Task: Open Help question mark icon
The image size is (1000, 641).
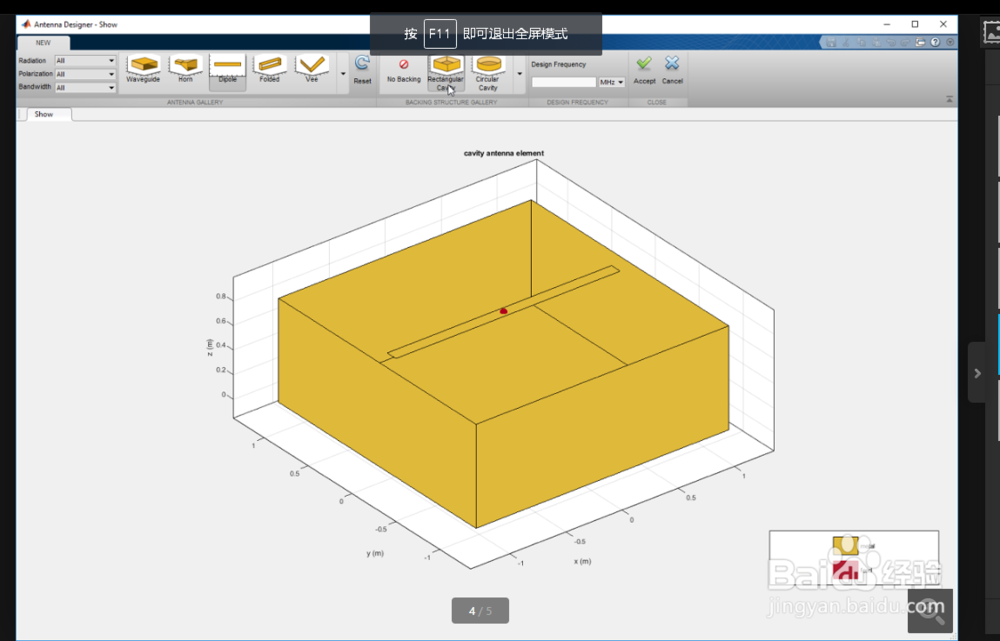Action: (935, 42)
